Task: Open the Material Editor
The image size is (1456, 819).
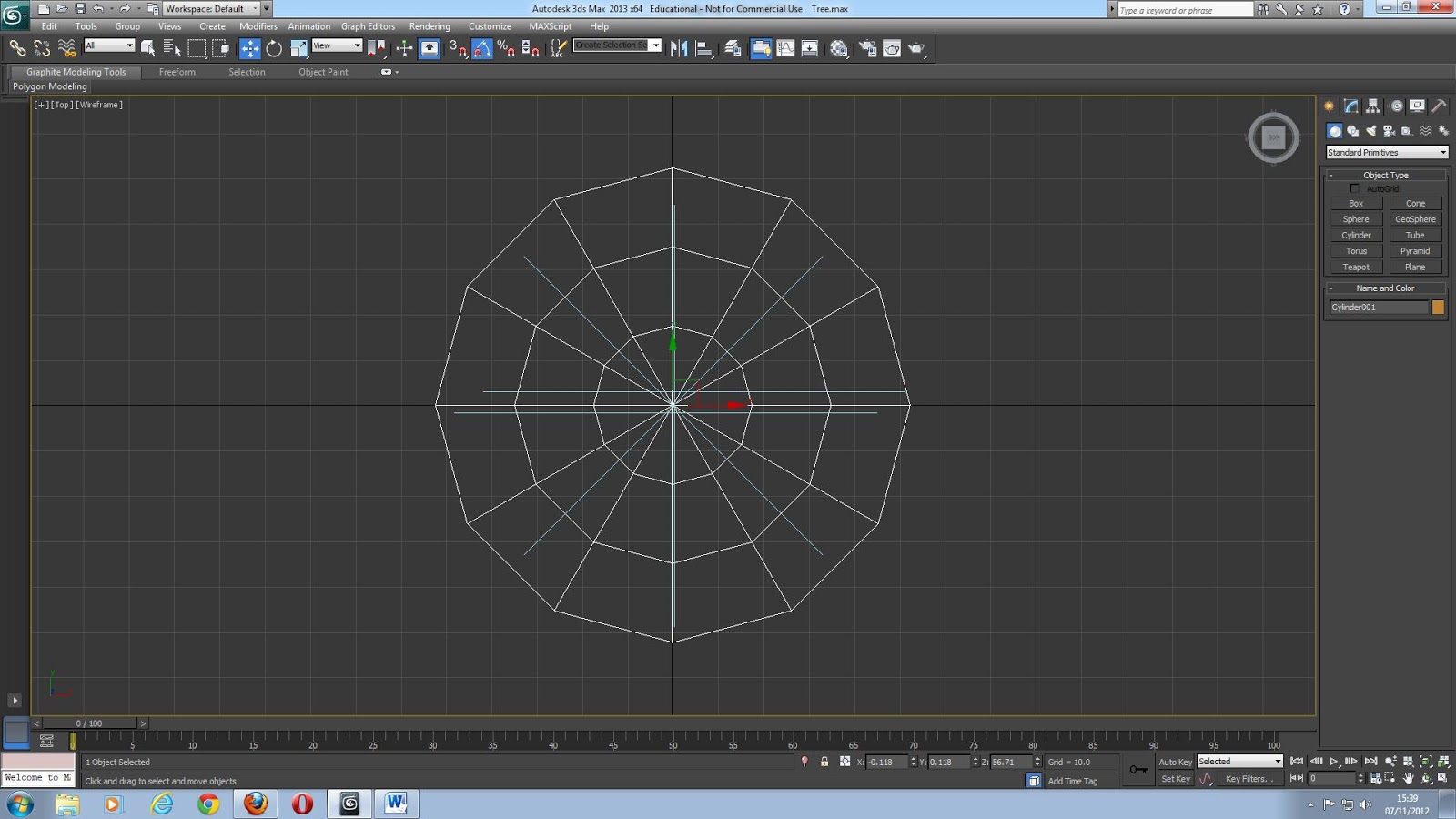Action: click(x=838, y=48)
